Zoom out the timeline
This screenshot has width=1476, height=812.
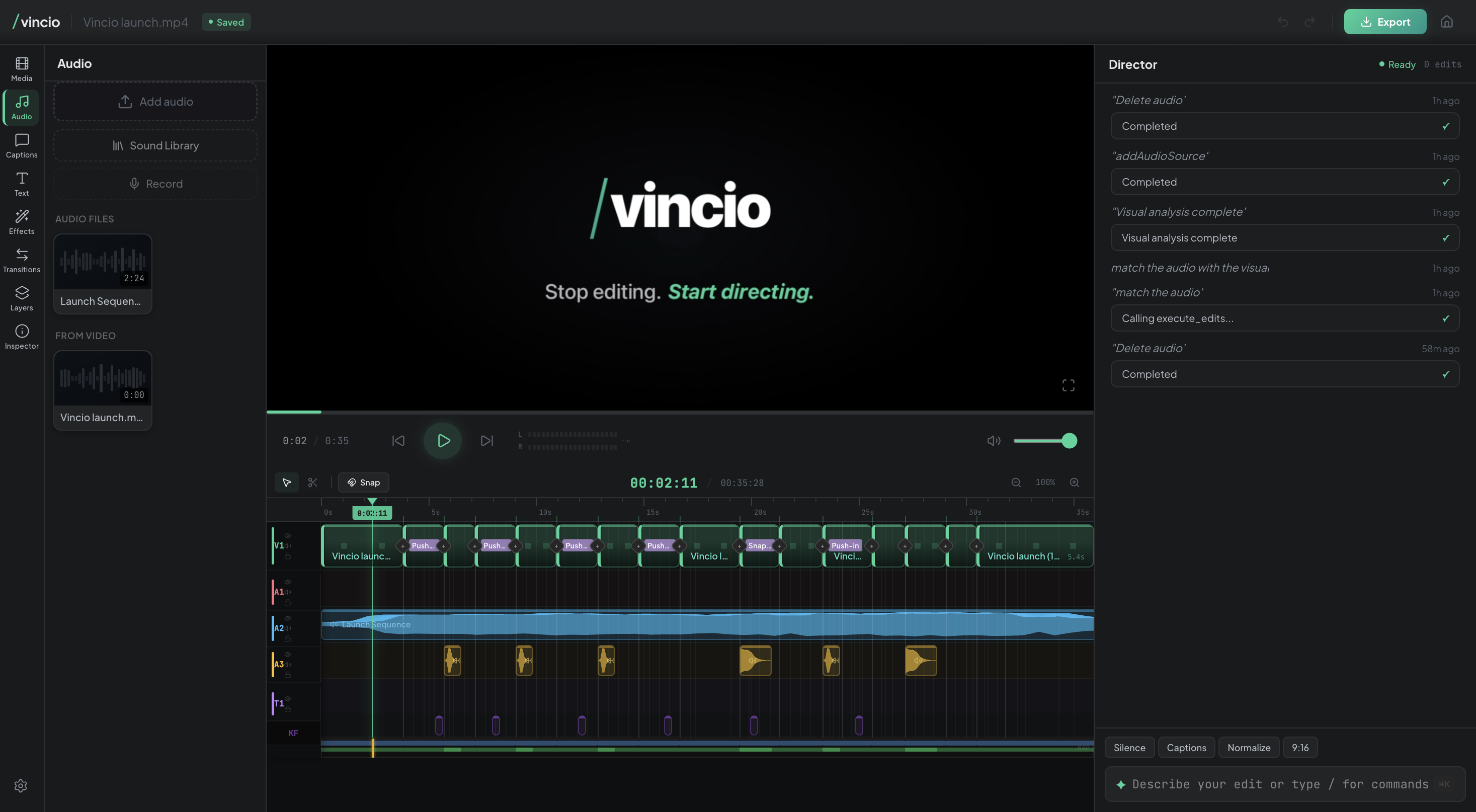coord(1016,482)
